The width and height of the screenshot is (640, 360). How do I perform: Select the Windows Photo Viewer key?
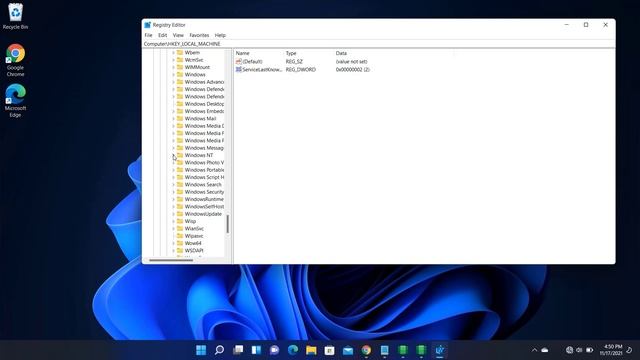tap(204, 162)
